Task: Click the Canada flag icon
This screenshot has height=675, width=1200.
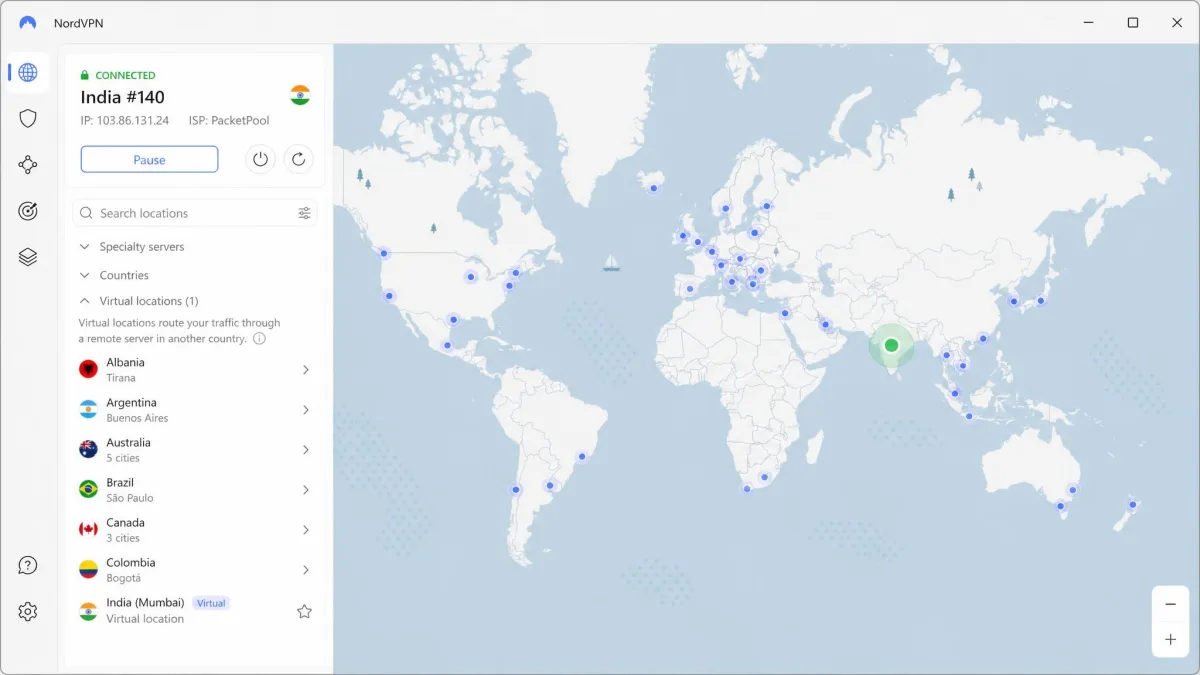Action: pos(88,530)
